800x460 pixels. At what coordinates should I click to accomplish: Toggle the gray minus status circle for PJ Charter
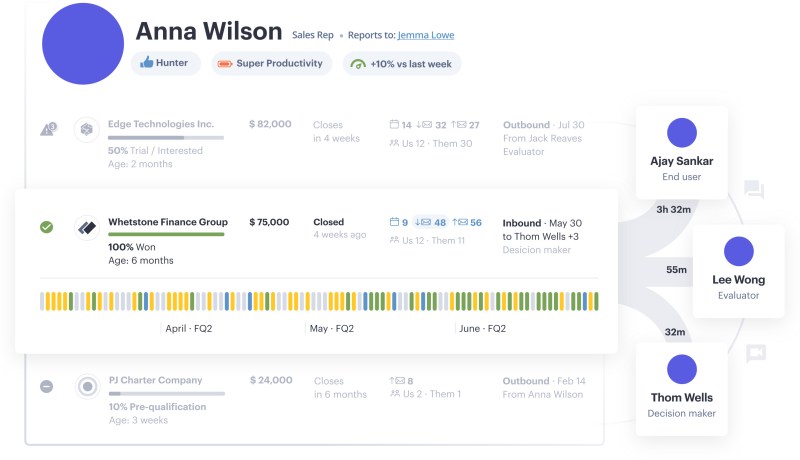[x=46, y=386]
